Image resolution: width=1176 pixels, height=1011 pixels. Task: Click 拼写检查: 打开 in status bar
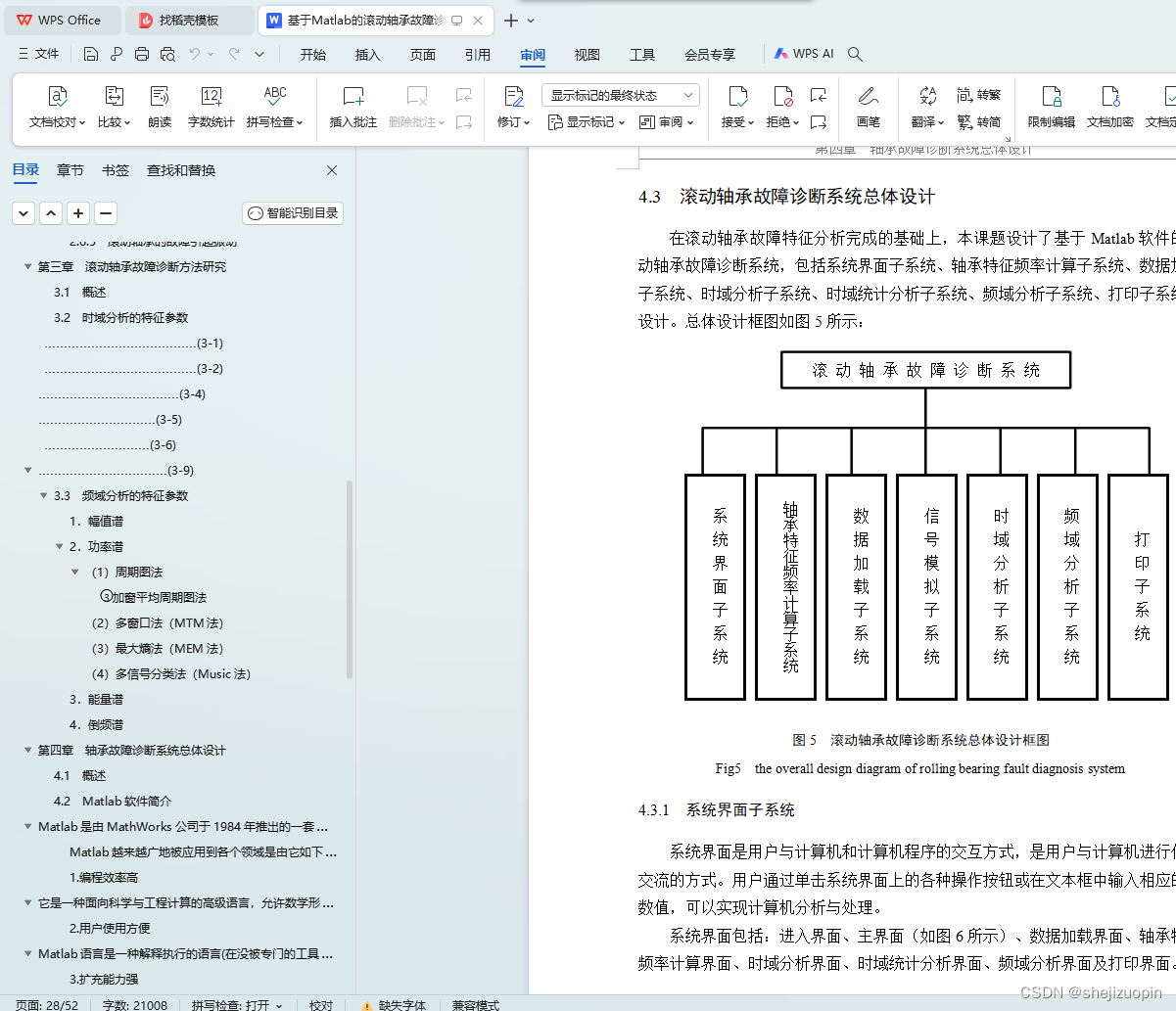tap(237, 1004)
